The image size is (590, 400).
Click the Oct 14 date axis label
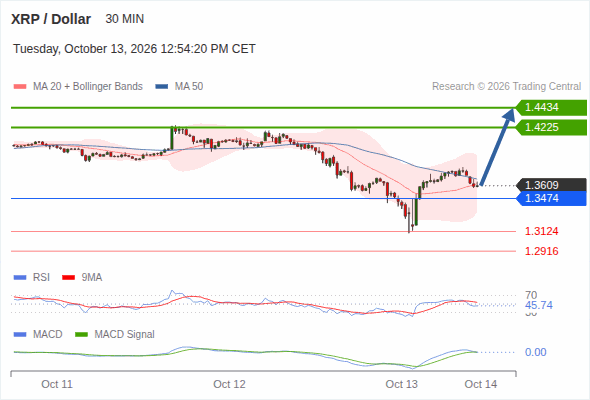481,384
